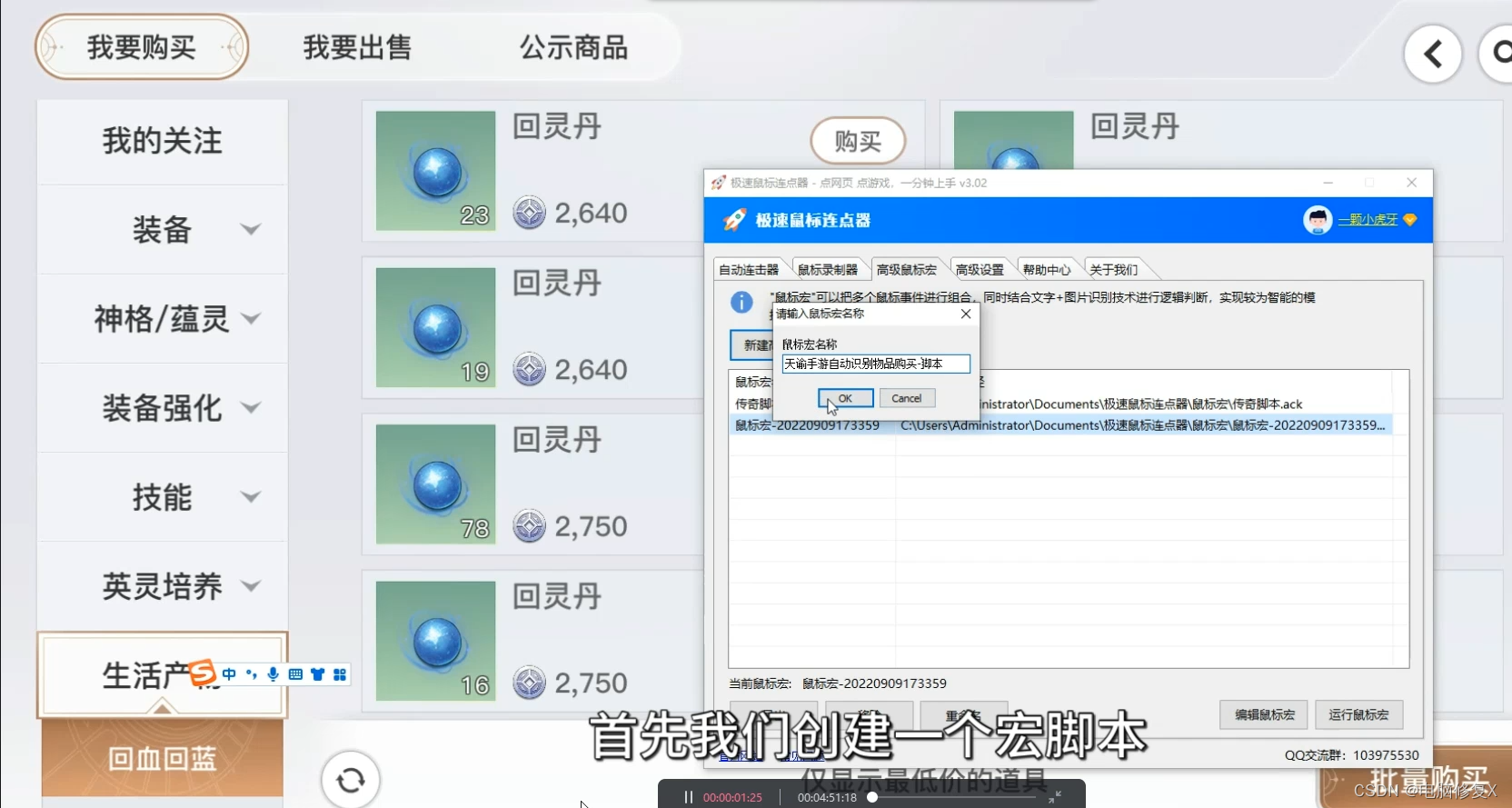The image size is (1512, 808).
Task: Select the 回血回蓝 subcategory
Action: point(163,758)
